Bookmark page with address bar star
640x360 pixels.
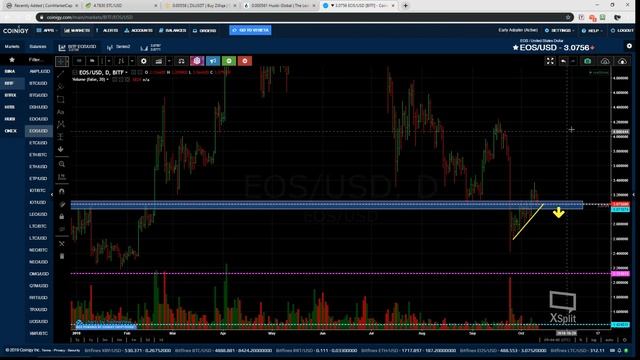[x=568, y=18]
